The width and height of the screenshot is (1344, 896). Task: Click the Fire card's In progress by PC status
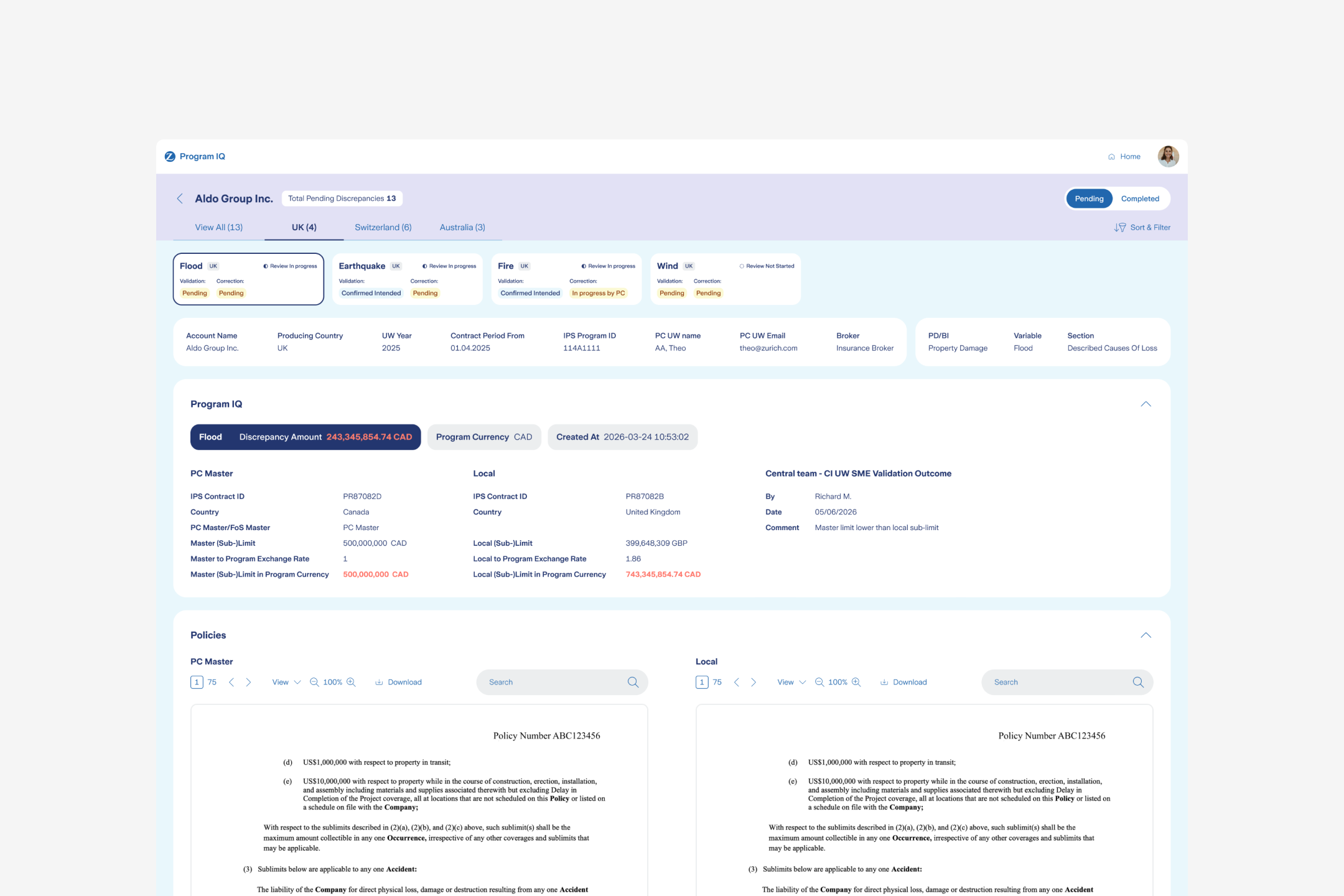598,293
